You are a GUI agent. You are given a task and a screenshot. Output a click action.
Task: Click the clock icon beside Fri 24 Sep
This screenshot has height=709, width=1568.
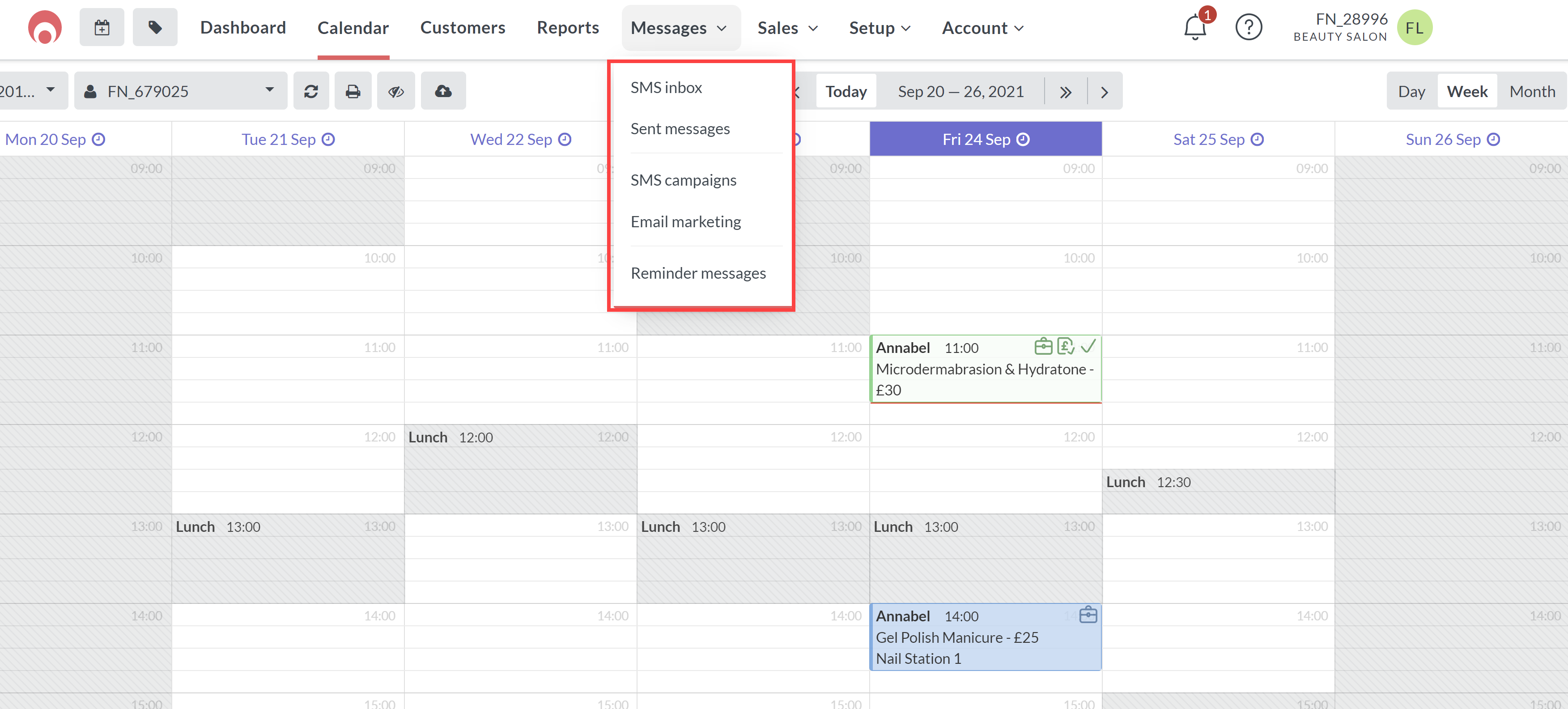coord(1023,140)
